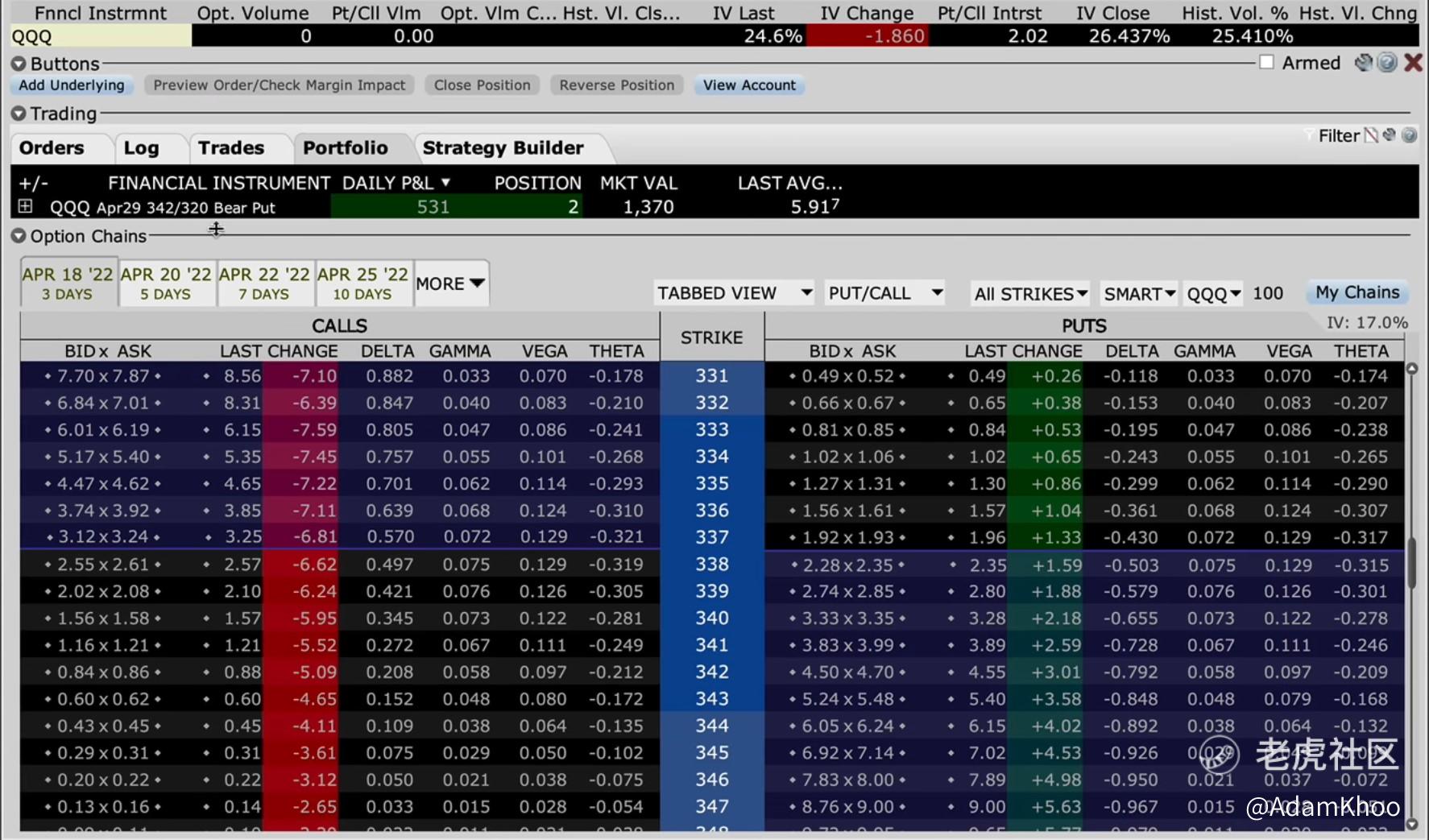Collapse the Option Chains section

pyautogui.click(x=19, y=236)
